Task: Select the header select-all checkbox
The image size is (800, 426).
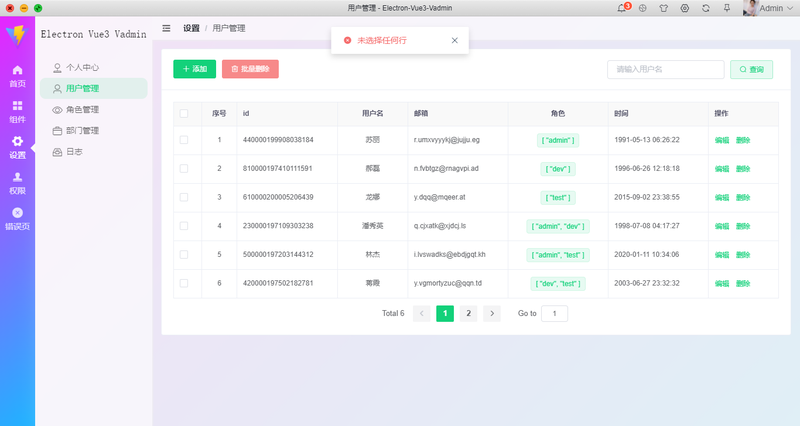Action: pos(184,113)
